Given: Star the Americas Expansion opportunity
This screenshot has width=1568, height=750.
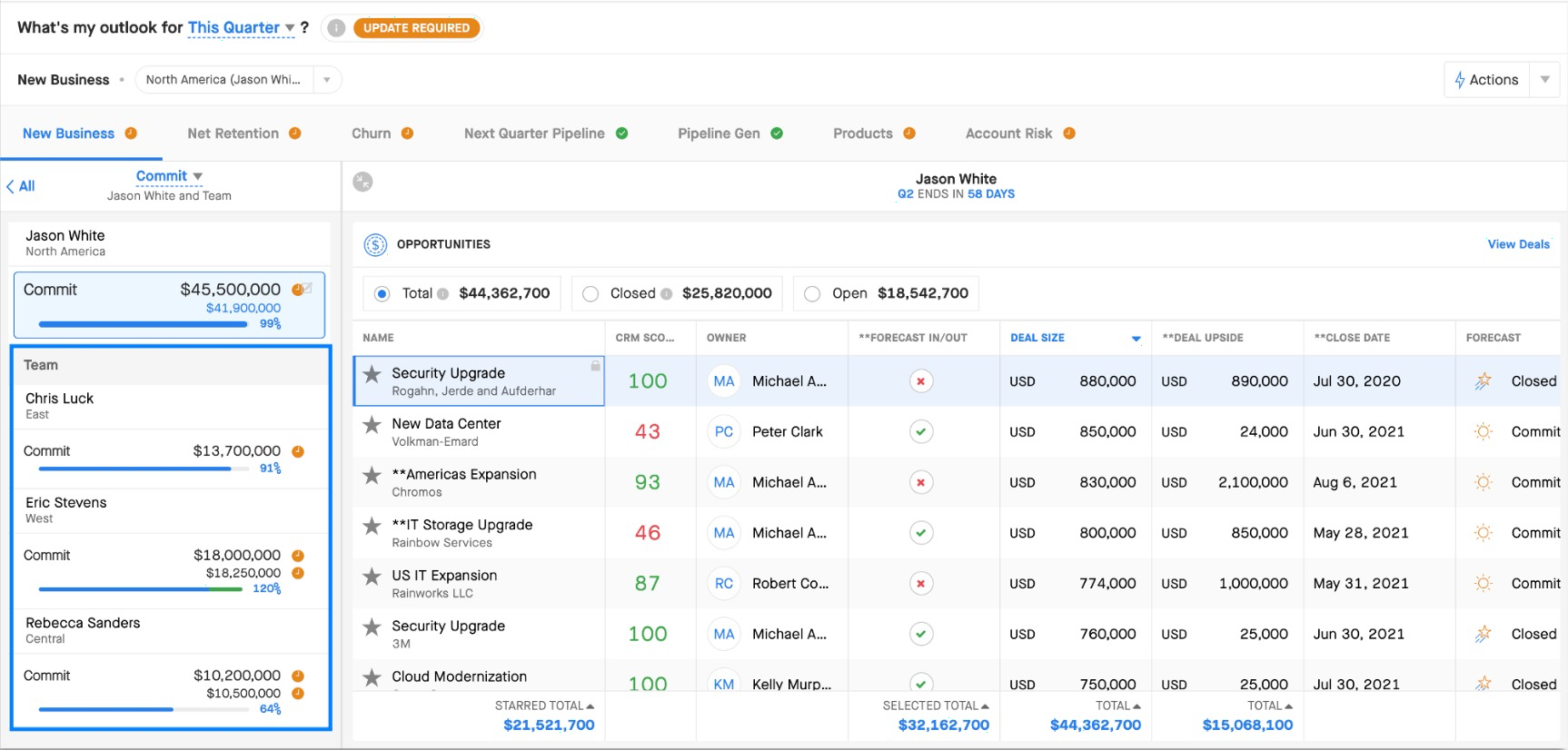Looking at the screenshot, I should pyautogui.click(x=372, y=475).
